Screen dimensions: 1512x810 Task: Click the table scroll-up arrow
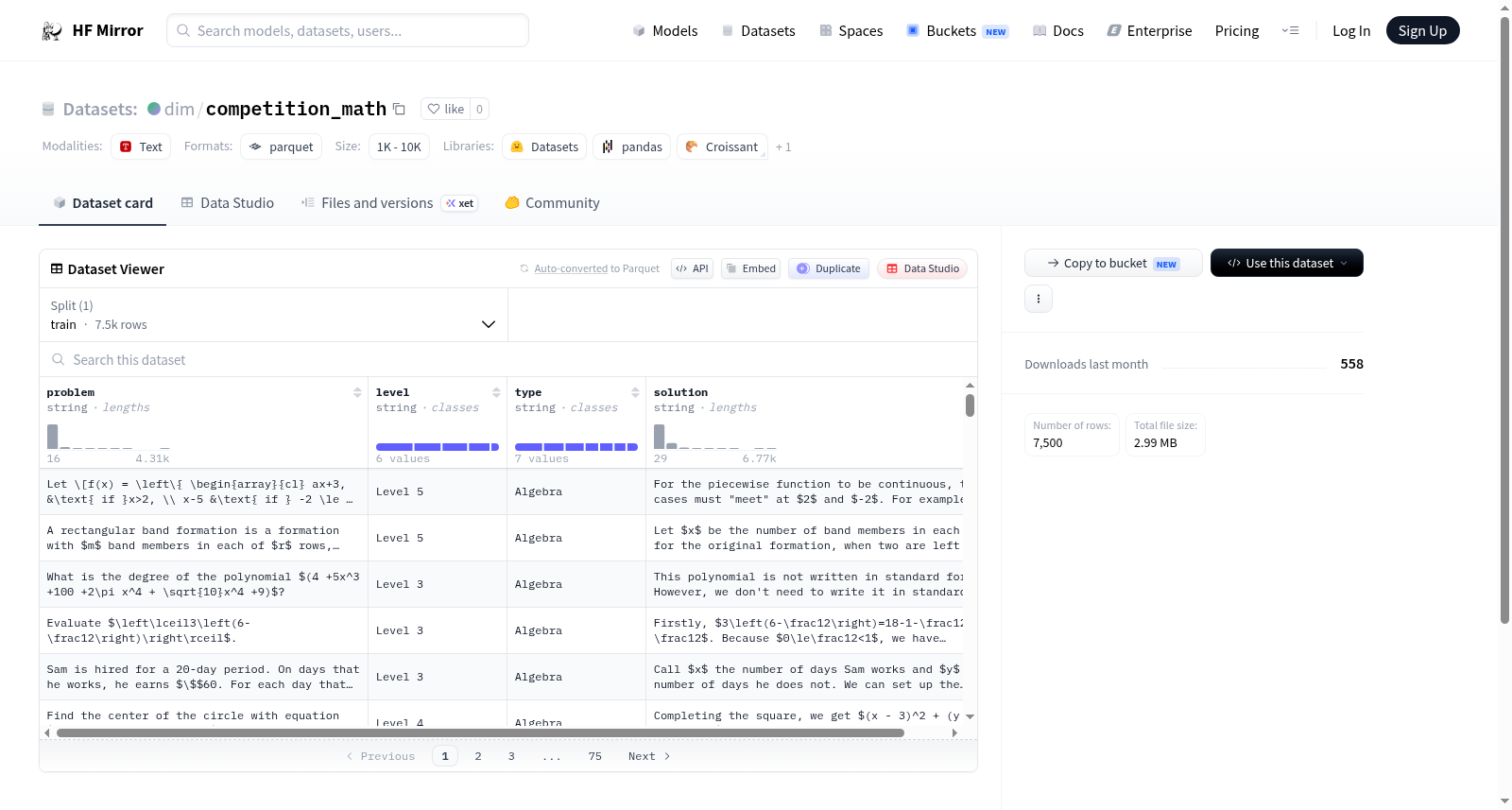970,385
